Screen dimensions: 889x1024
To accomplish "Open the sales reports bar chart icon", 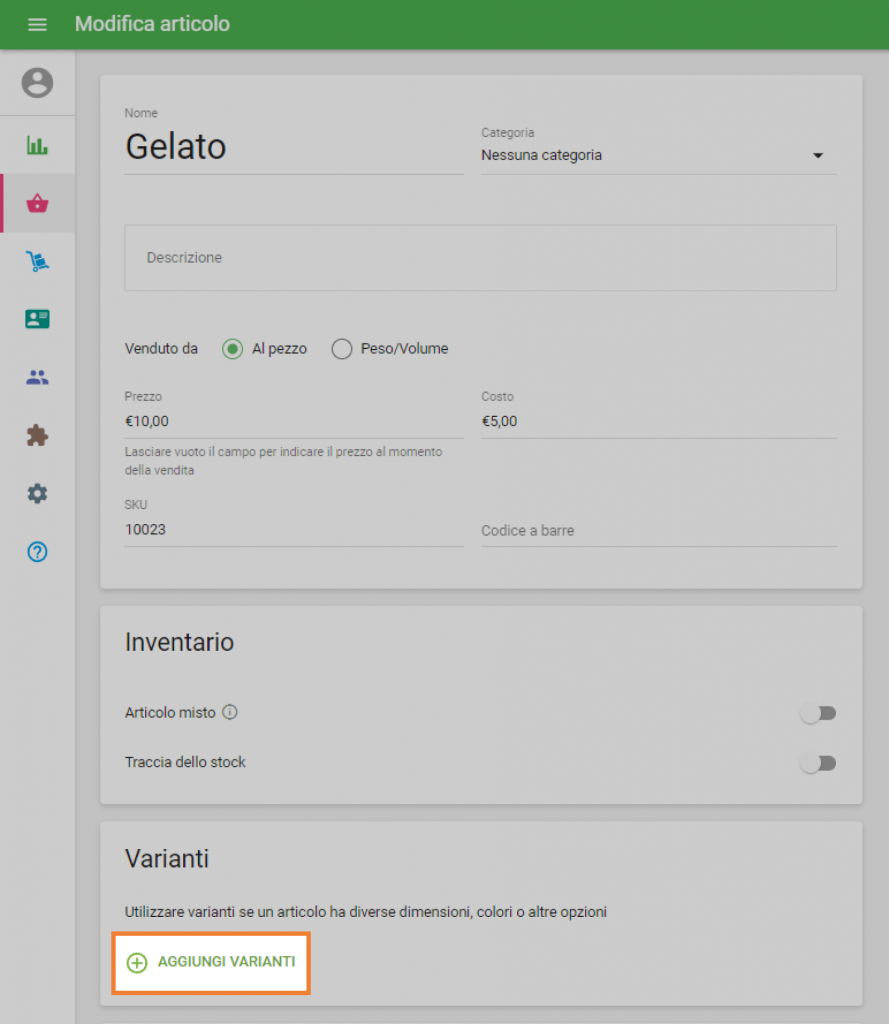I will click(x=37, y=145).
